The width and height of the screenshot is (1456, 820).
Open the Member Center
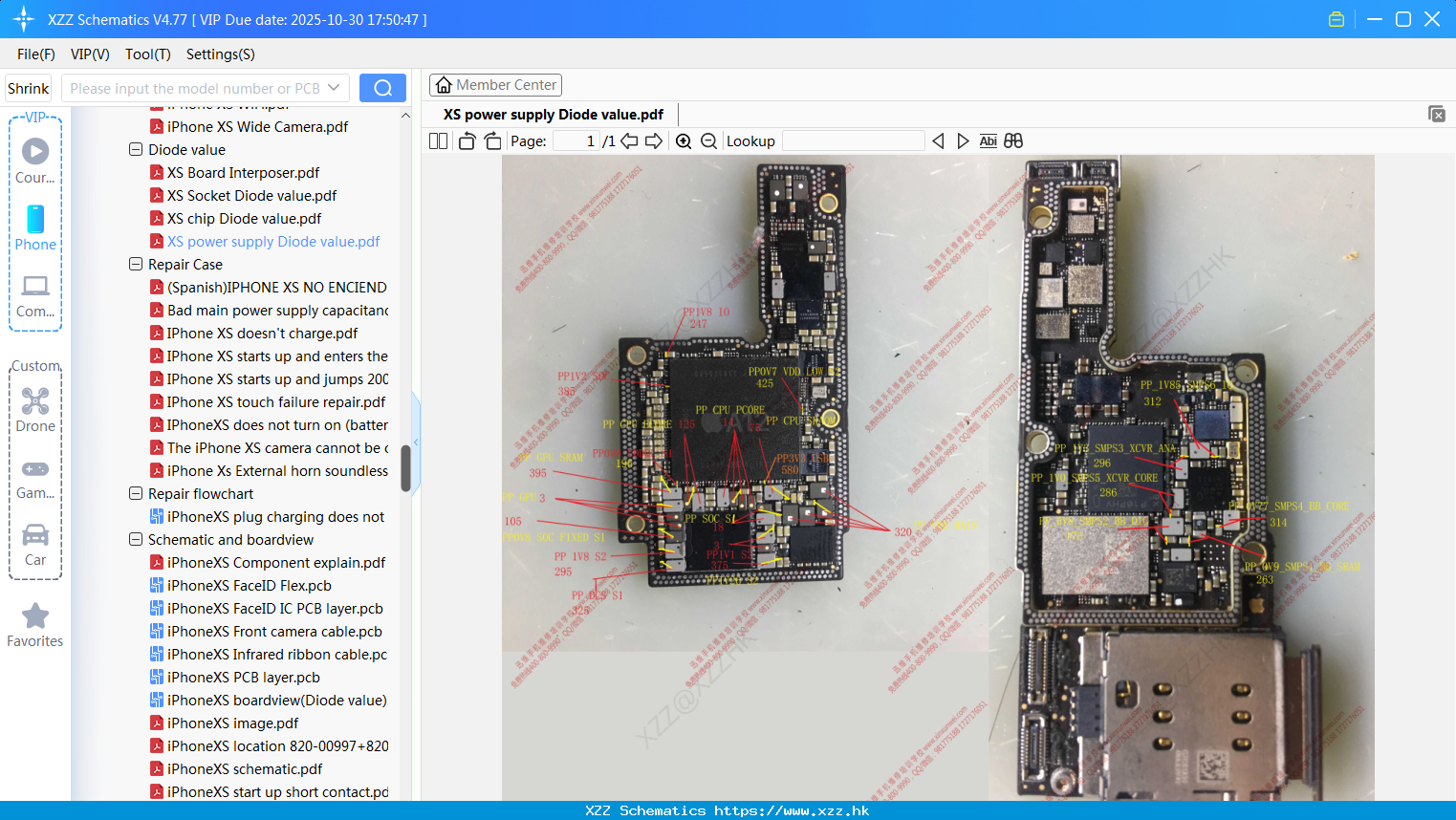(x=495, y=85)
